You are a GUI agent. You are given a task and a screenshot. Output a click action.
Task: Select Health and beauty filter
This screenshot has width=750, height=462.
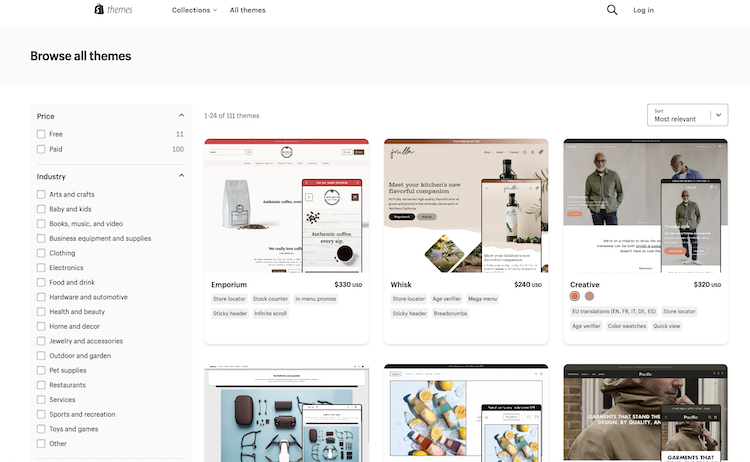pyautogui.click(x=41, y=312)
